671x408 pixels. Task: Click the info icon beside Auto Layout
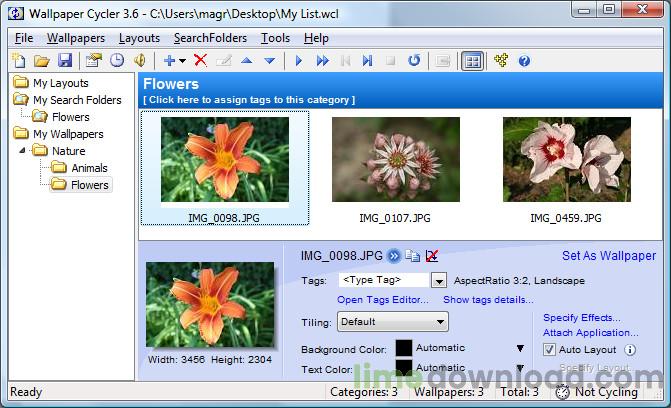[630, 350]
